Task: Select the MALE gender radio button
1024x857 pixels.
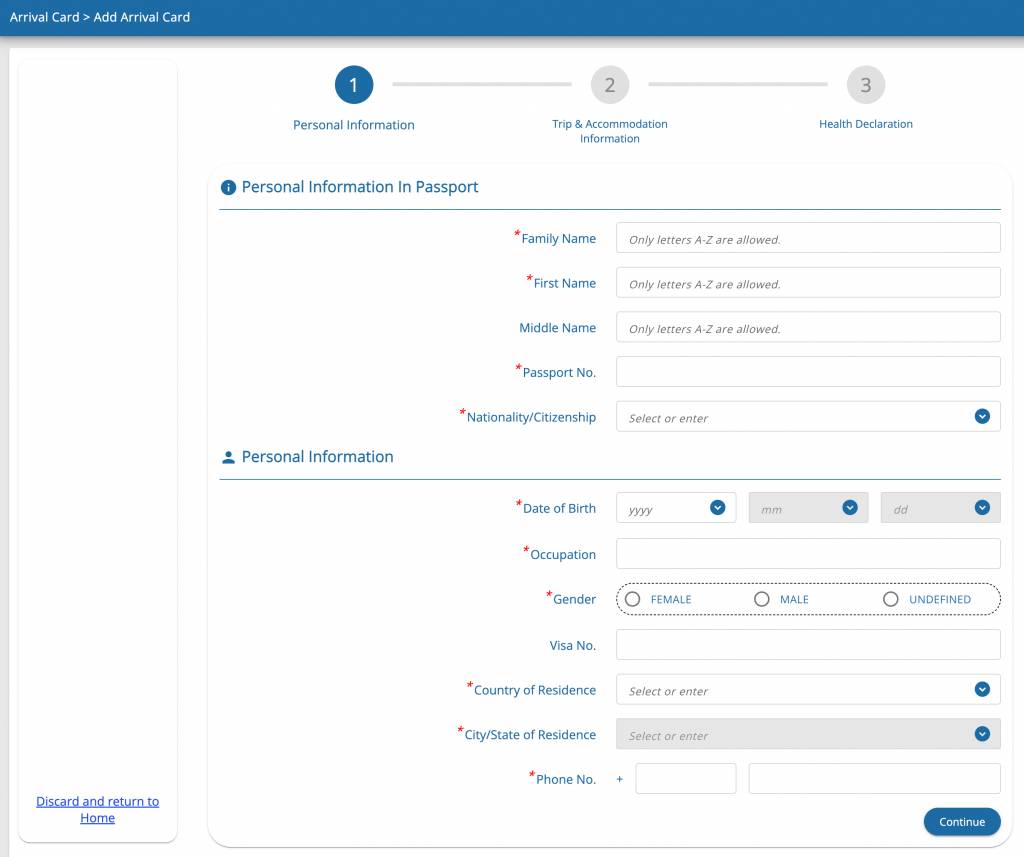Action: click(x=762, y=599)
